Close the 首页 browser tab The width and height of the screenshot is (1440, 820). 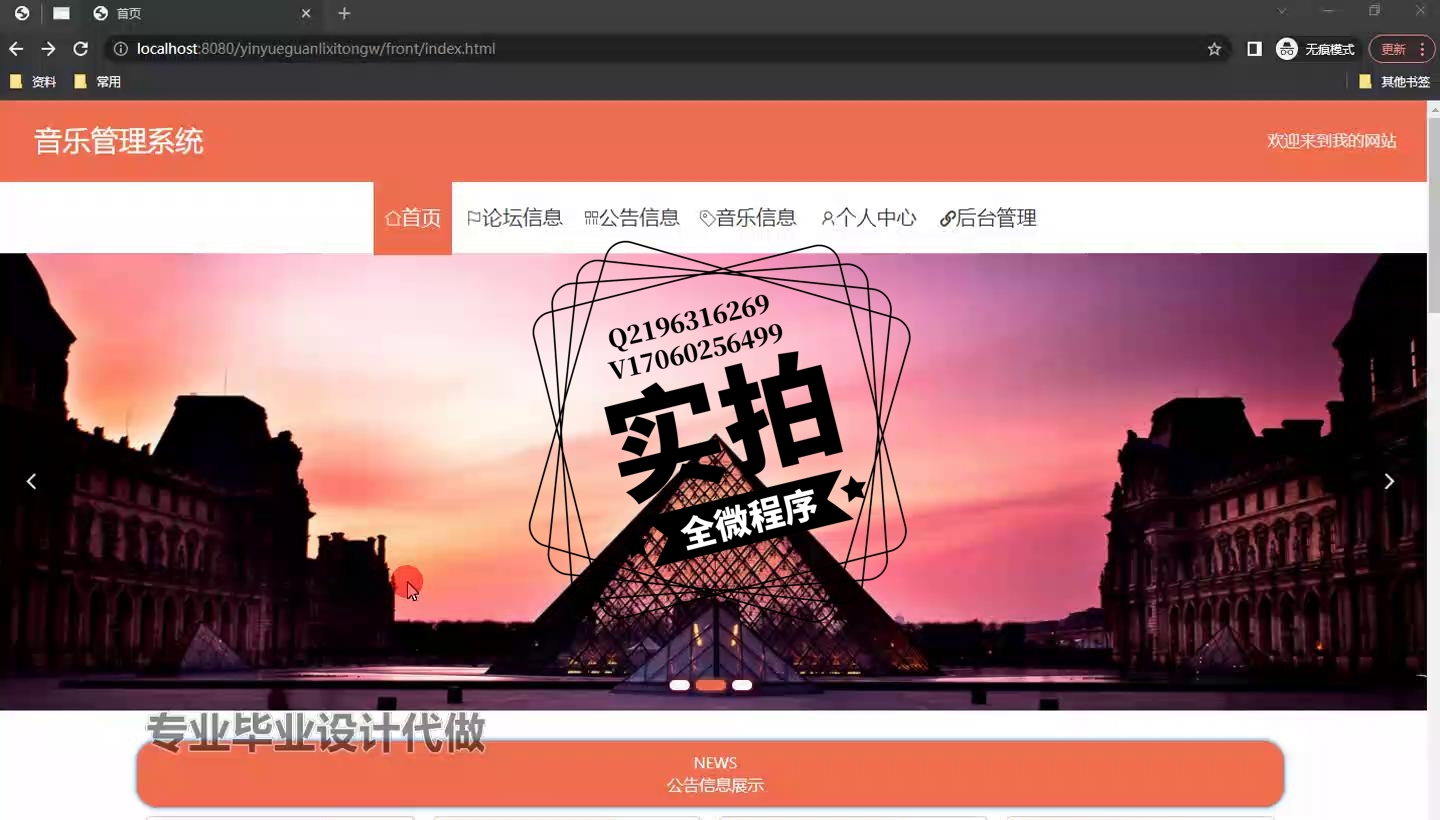click(x=306, y=13)
